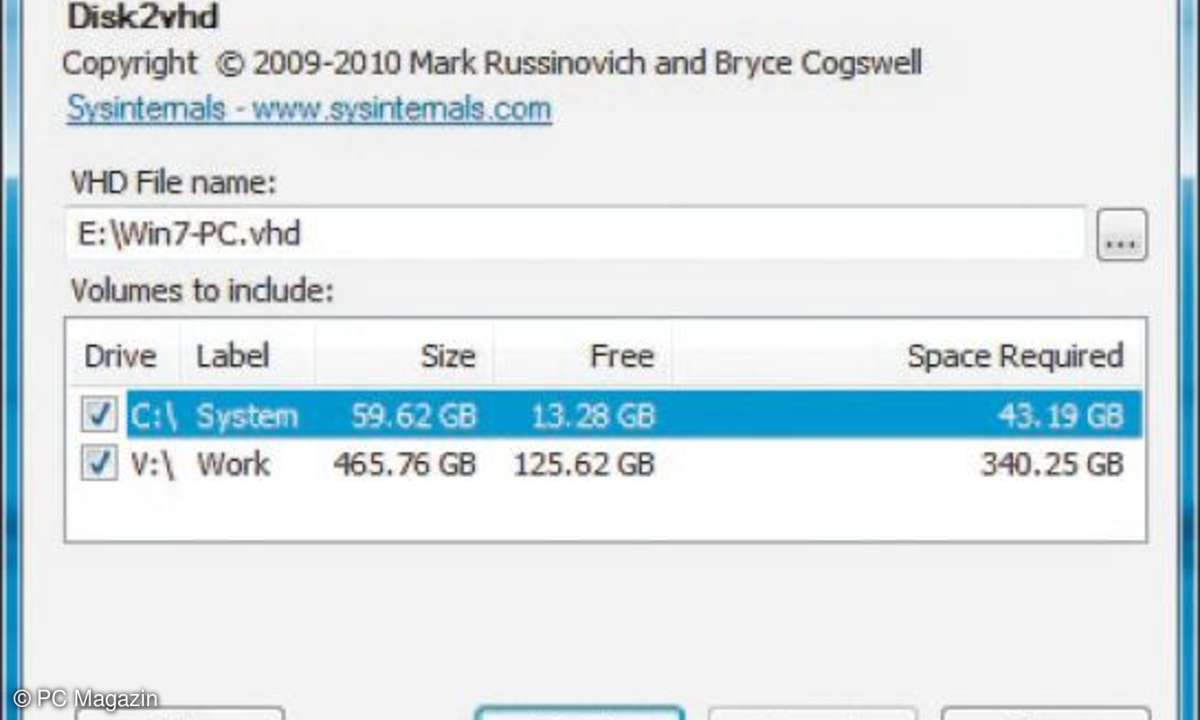1200x720 pixels.
Task: Browse for VHD file location with ellipsis button
Action: click(1122, 235)
